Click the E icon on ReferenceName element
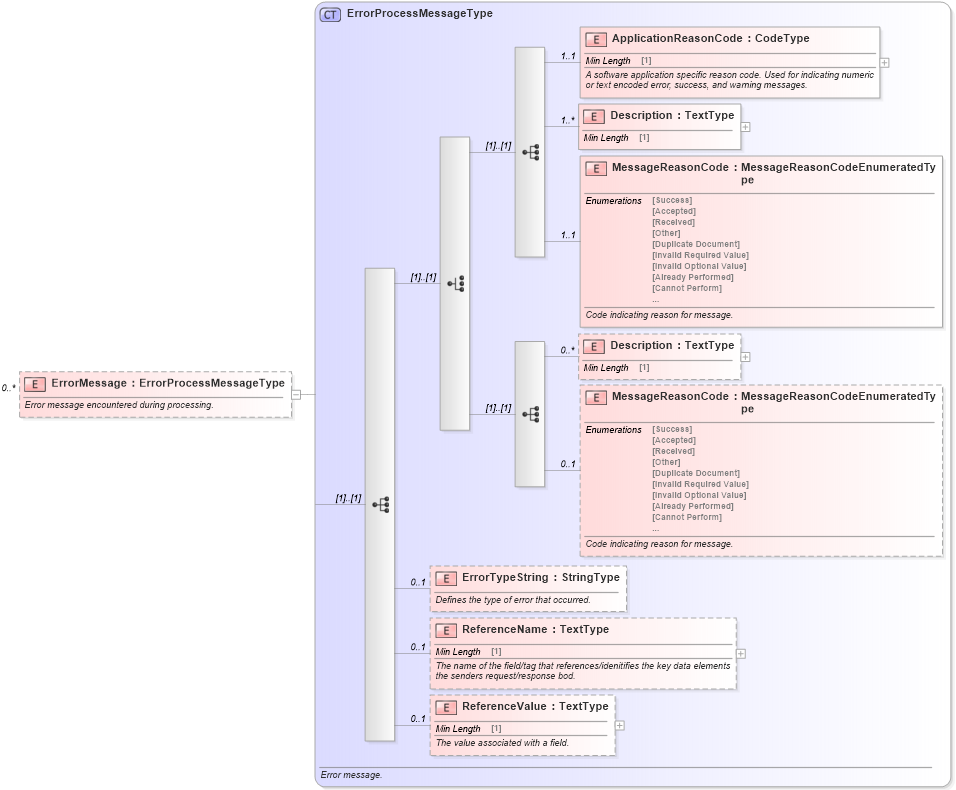The image size is (956, 790). [x=447, y=630]
